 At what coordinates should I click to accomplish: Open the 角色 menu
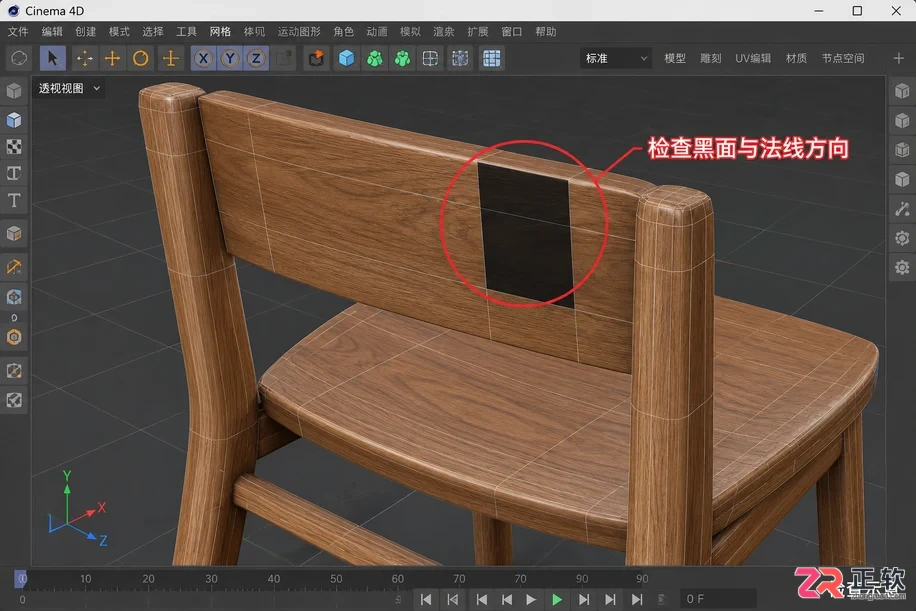click(x=344, y=32)
